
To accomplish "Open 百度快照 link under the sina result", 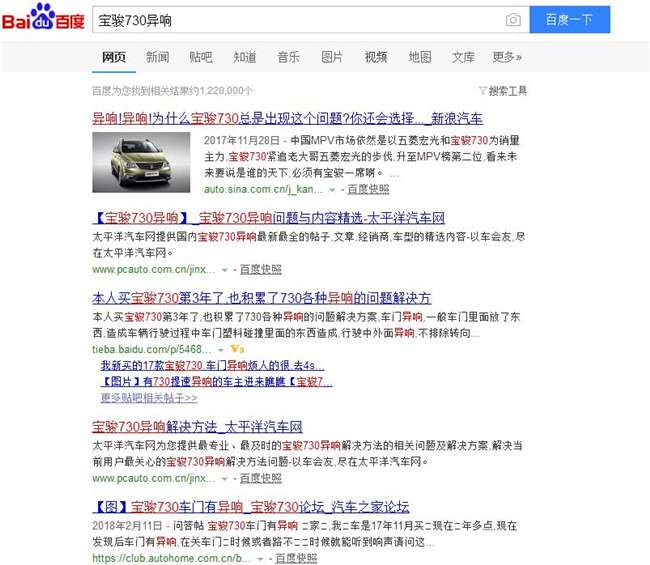I will coord(368,189).
